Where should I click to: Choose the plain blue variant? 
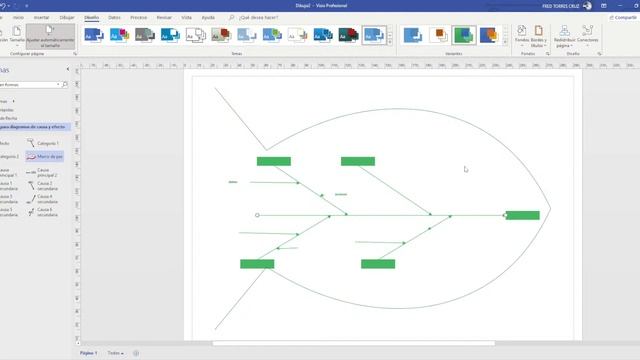pos(413,36)
